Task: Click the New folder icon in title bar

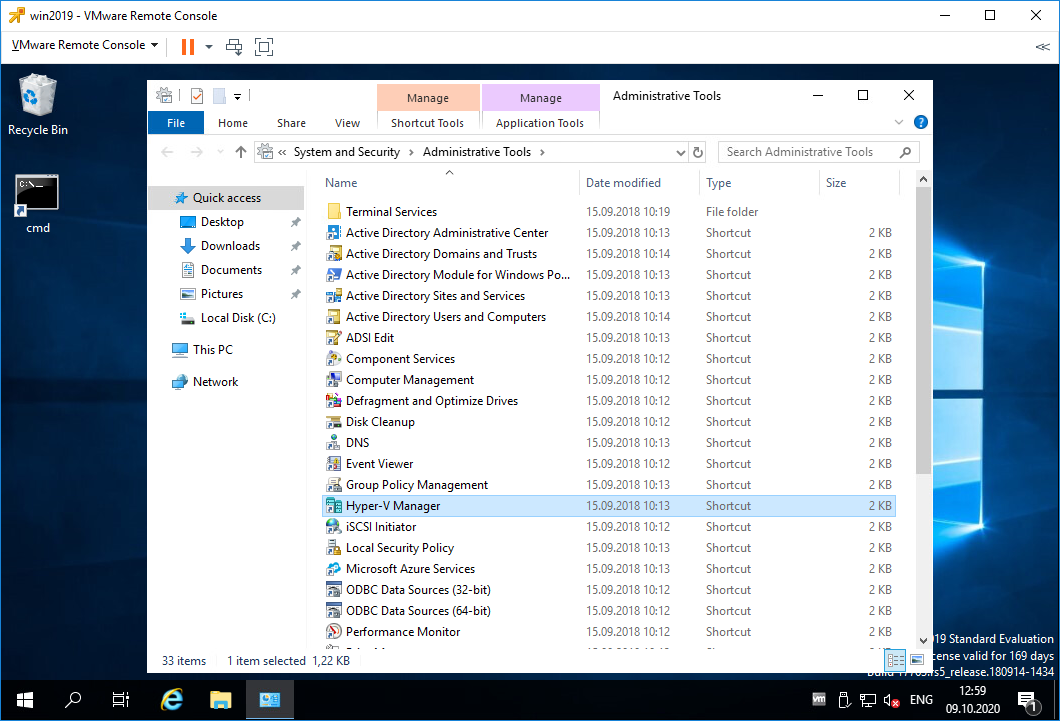Action: coord(219,96)
